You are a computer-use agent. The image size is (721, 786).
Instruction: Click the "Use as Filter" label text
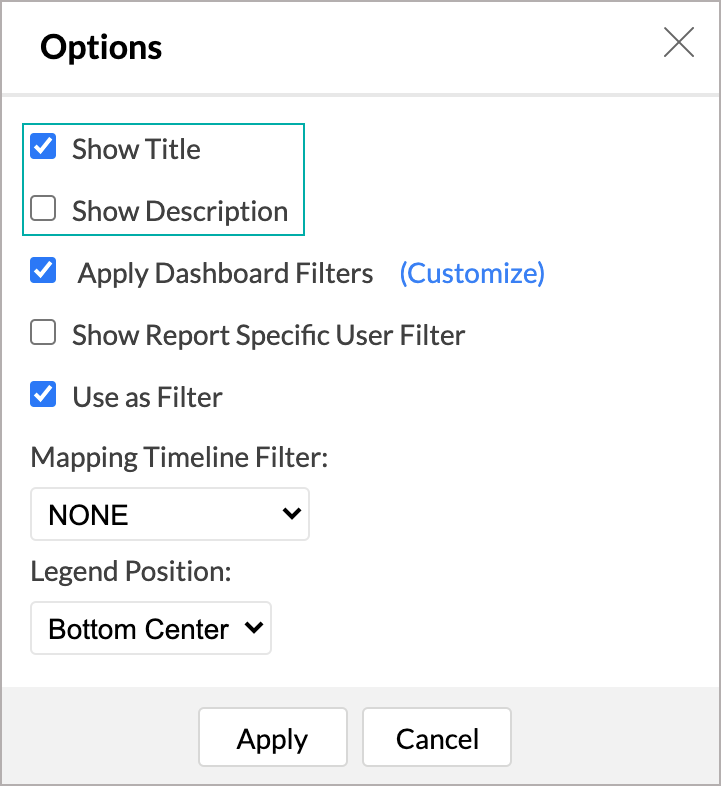coord(147,397)
